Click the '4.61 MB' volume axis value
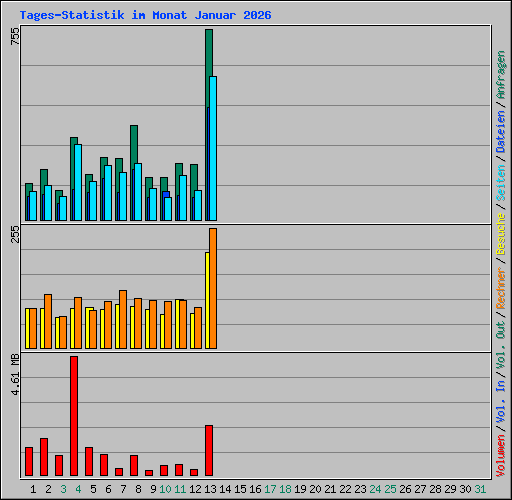The height and width of the screenshot is (500, 512). point(15,374)
